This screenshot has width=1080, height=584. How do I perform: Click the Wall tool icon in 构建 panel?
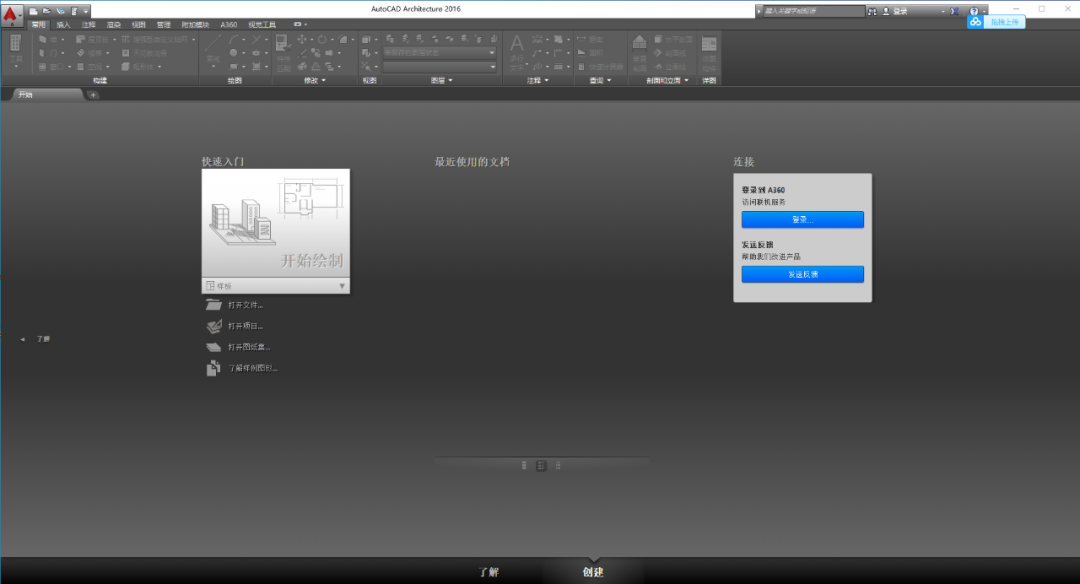click(43, 39)
